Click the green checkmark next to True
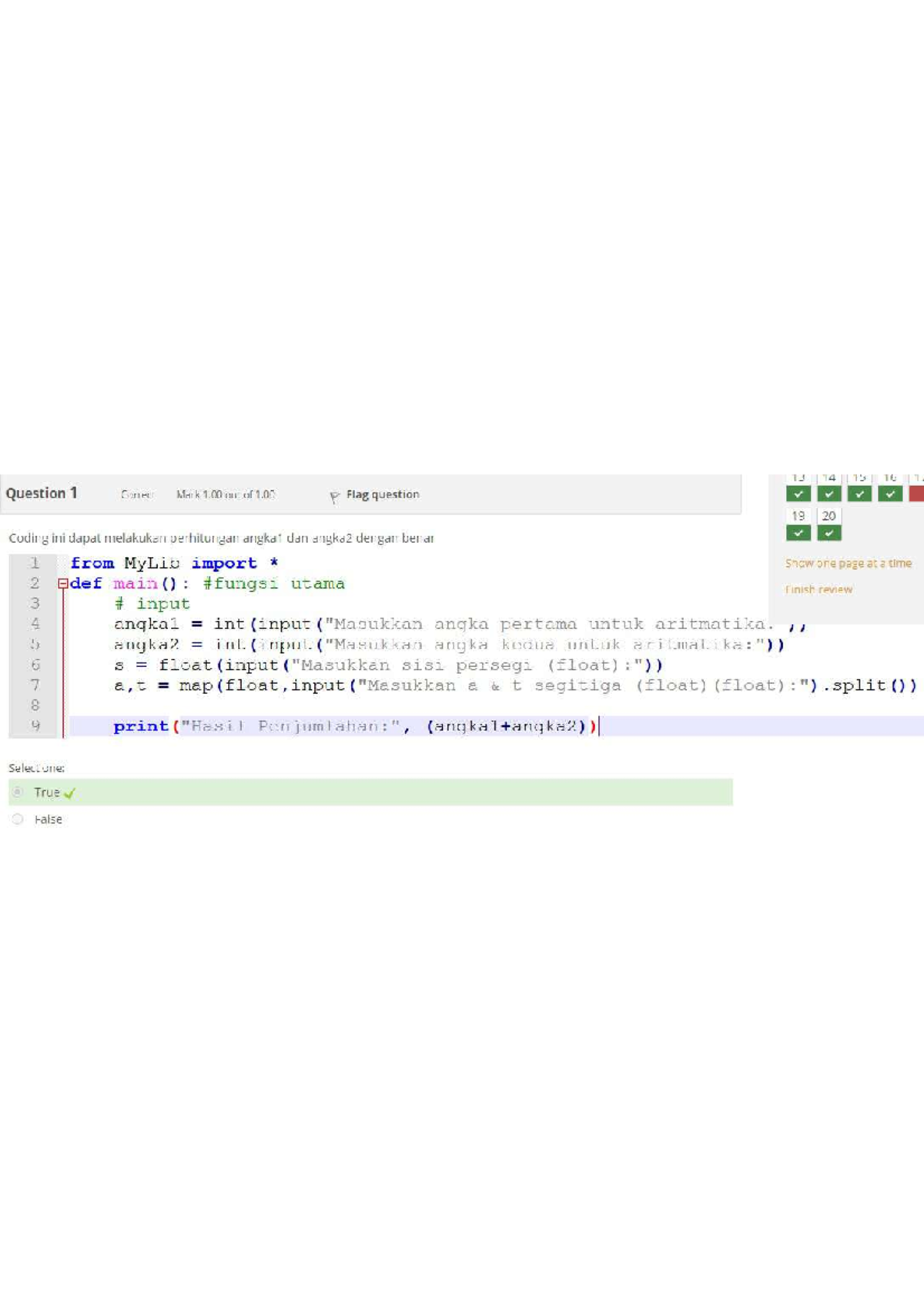This screenshot has width=924, height=1308. pyautogui.click(x=70, y=793)
